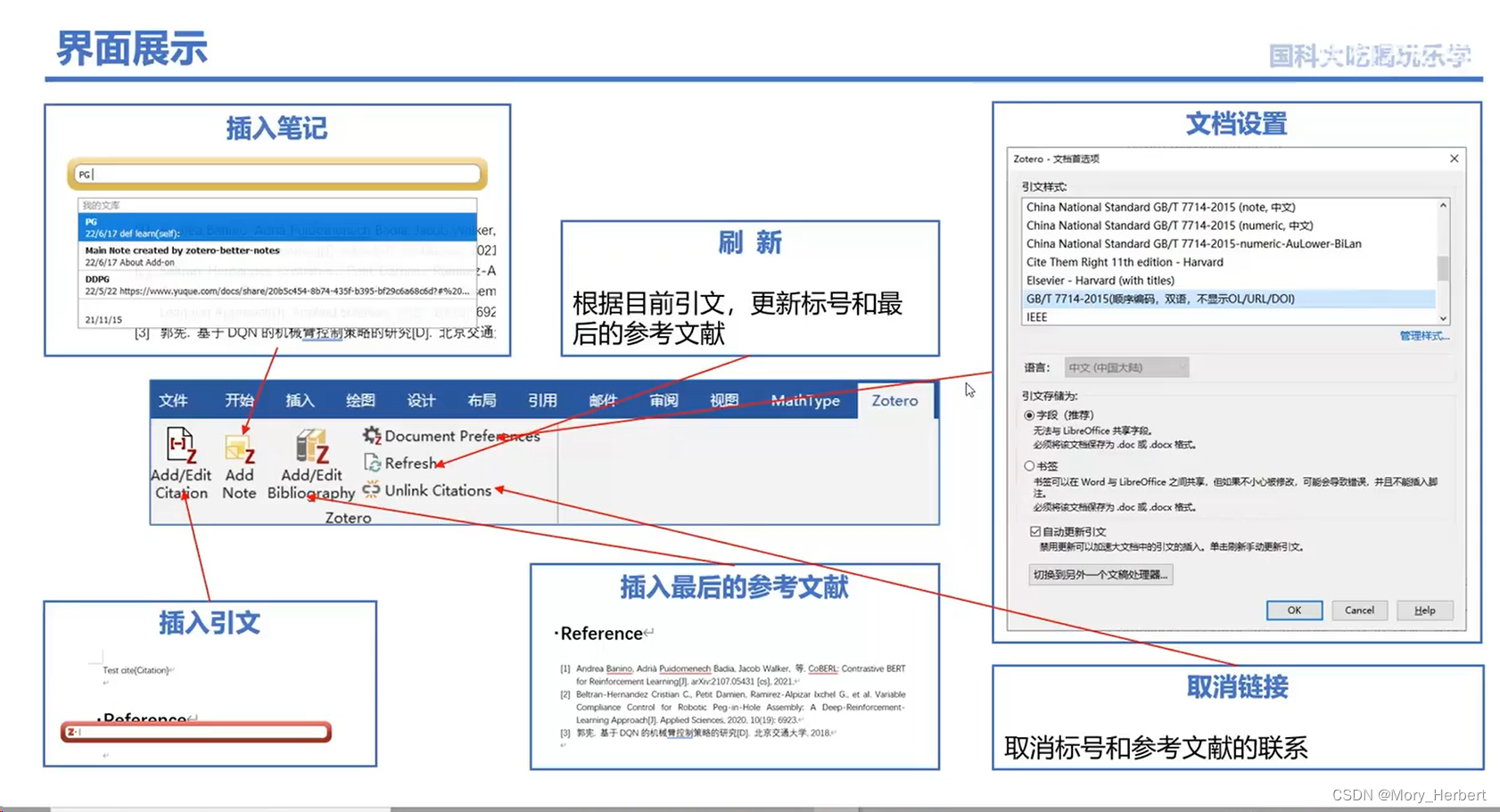Viewport: 1500px width, 812px height.
Task: Select the DDPG note search result
Action: click(277, 285)
